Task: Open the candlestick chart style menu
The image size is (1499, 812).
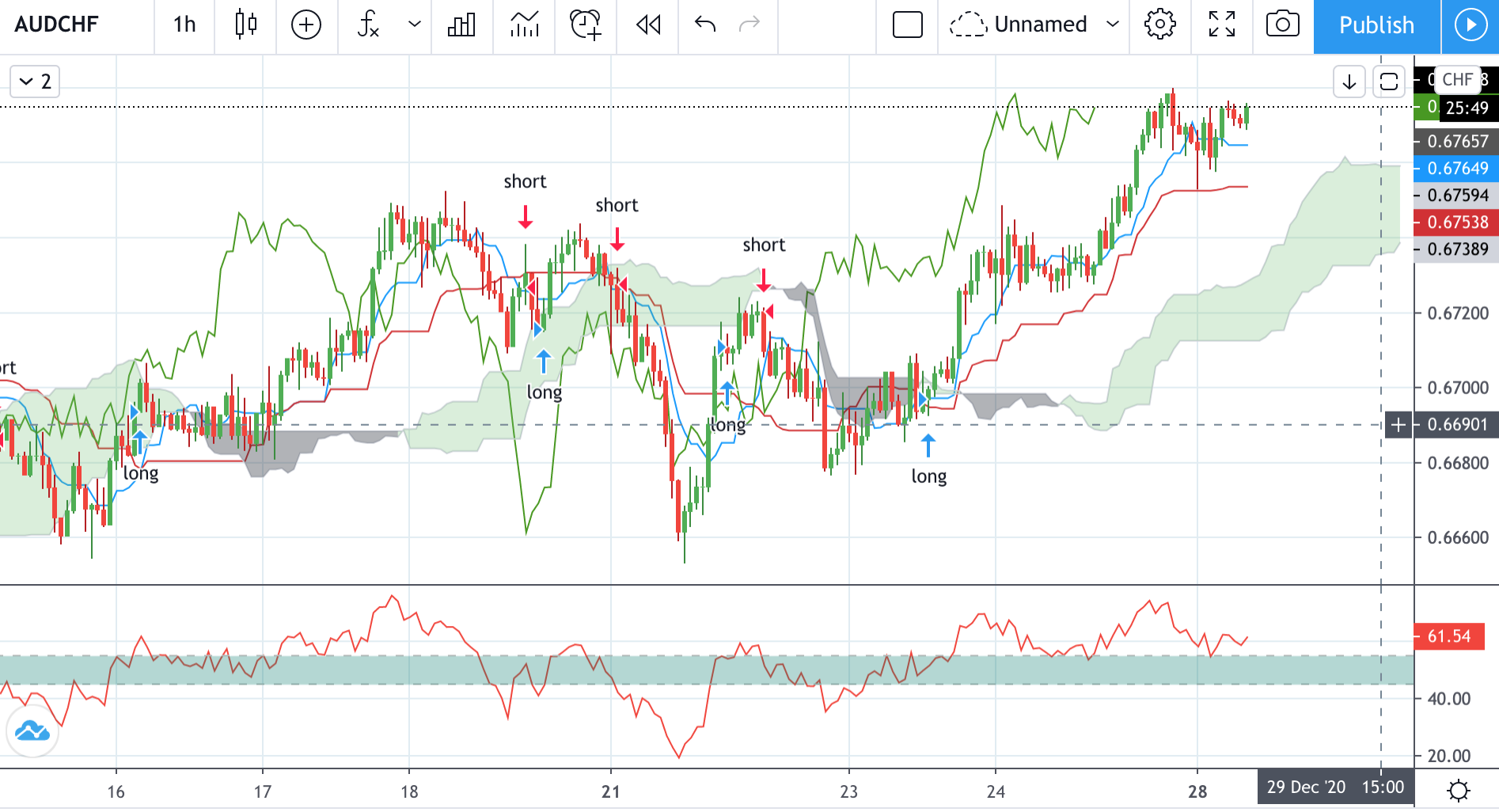Action: pos(246,25)
